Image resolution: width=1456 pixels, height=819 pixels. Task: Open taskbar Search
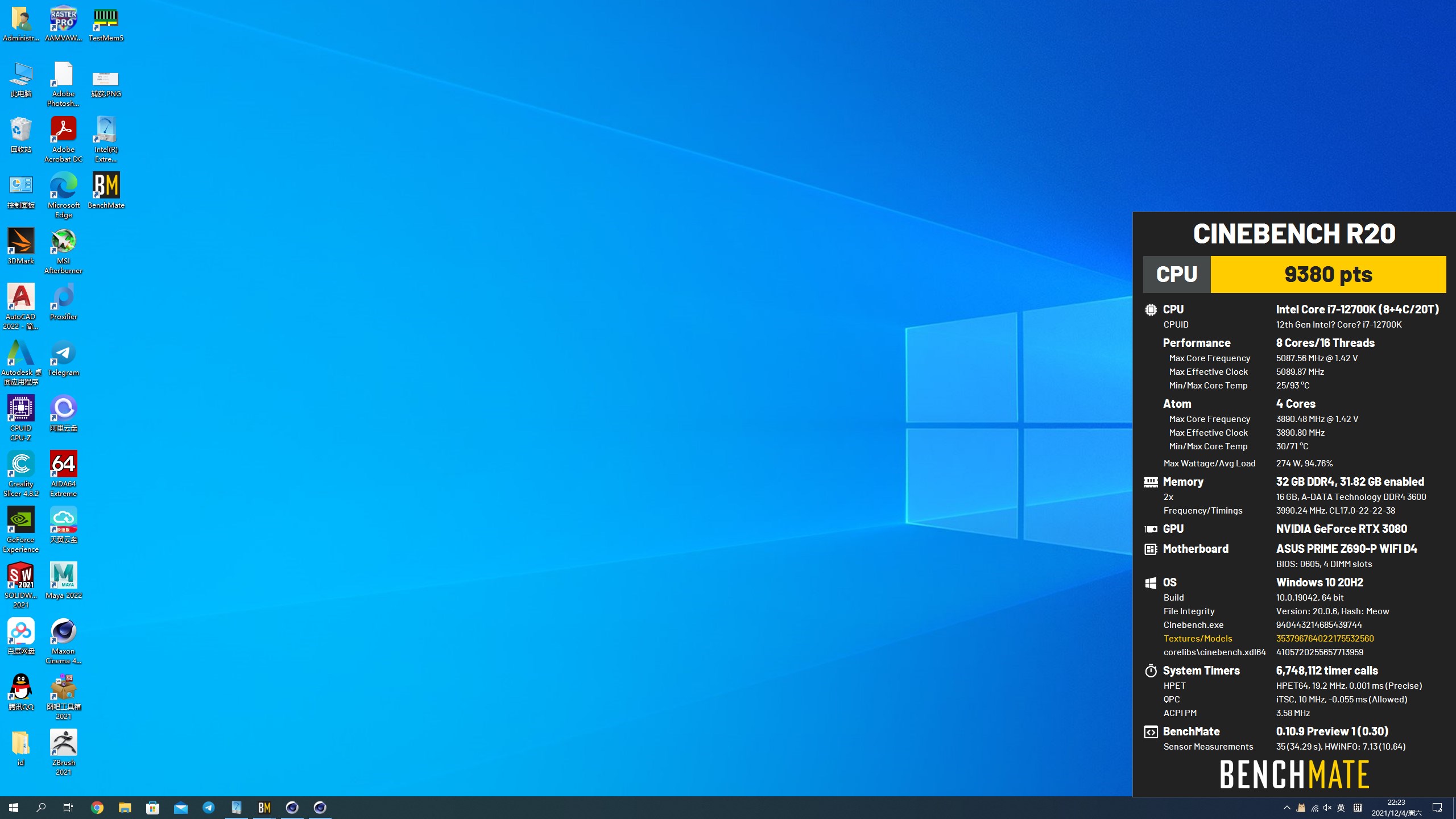(41, 808)
